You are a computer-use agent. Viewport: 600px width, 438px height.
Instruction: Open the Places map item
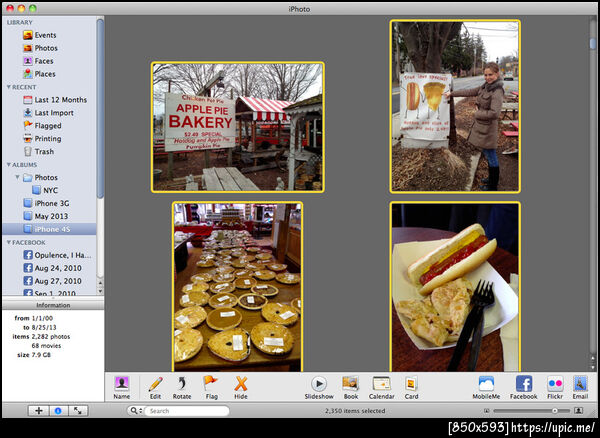(x=39, y=74)
